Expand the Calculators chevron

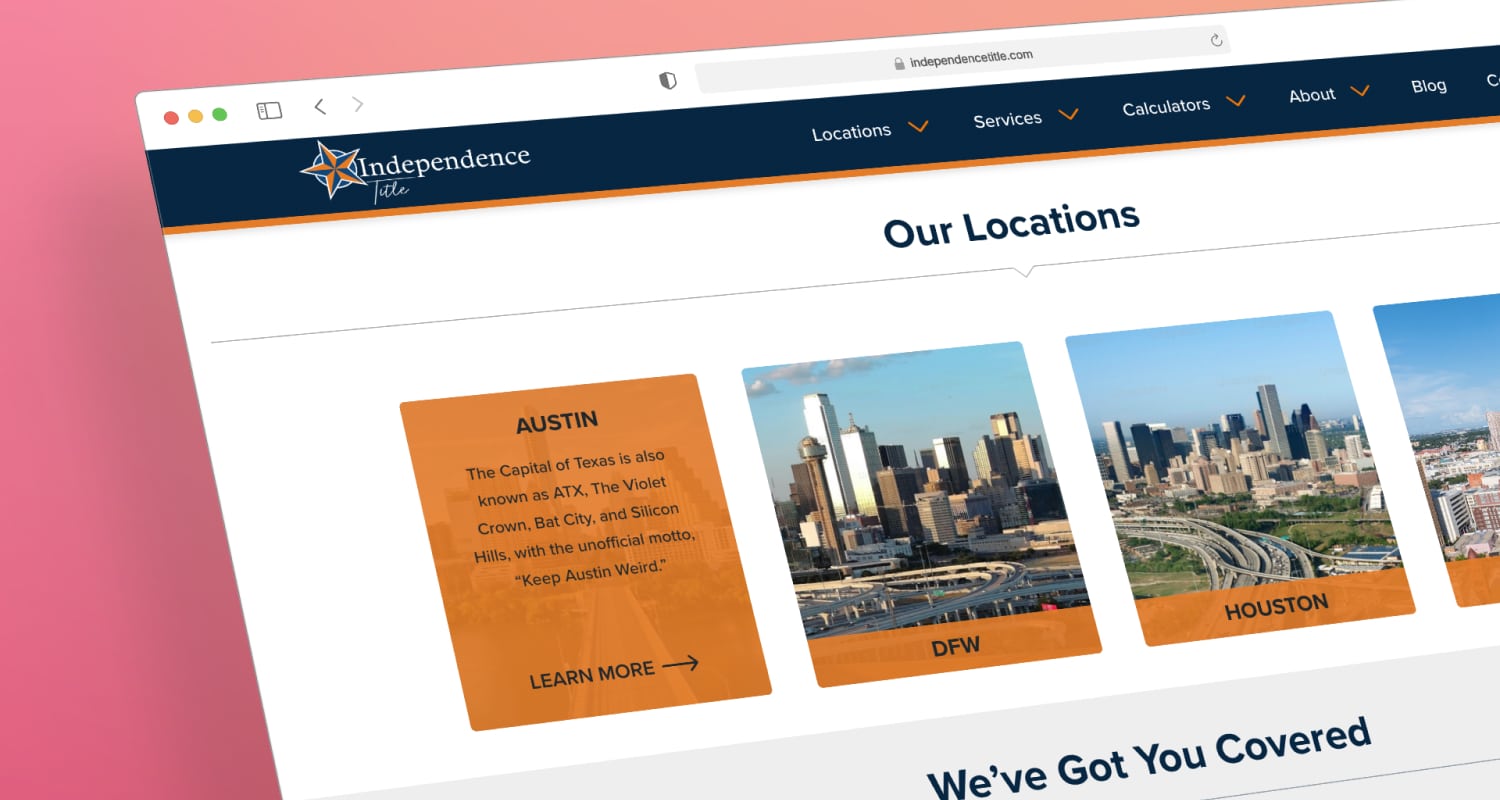tap(1235, 100)
